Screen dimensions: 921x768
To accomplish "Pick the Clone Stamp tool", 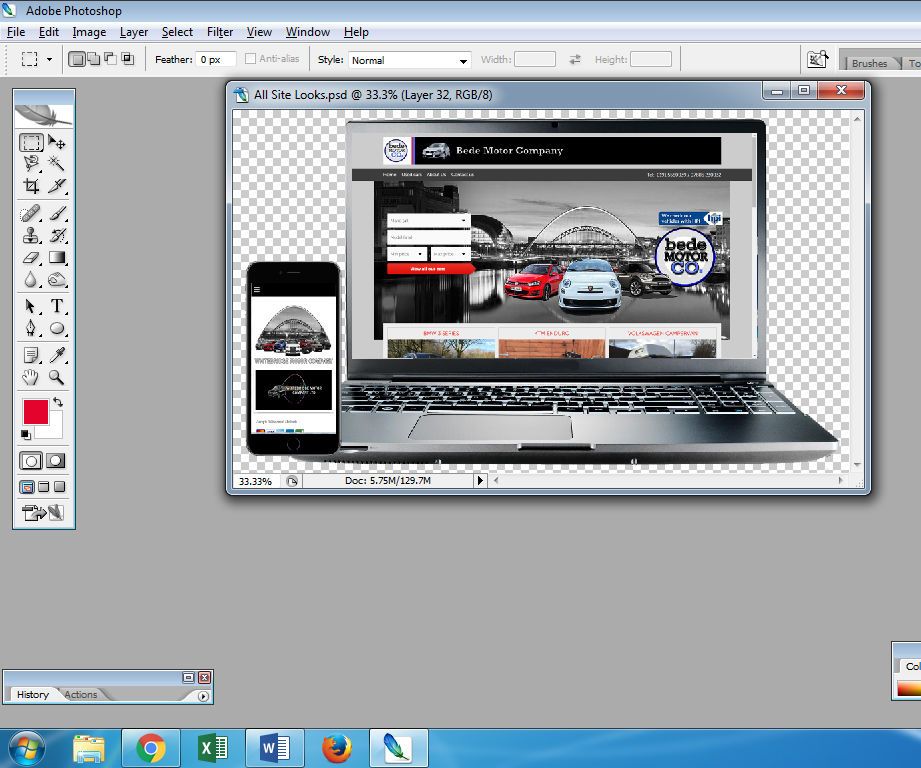I will [x=32, y=235].
